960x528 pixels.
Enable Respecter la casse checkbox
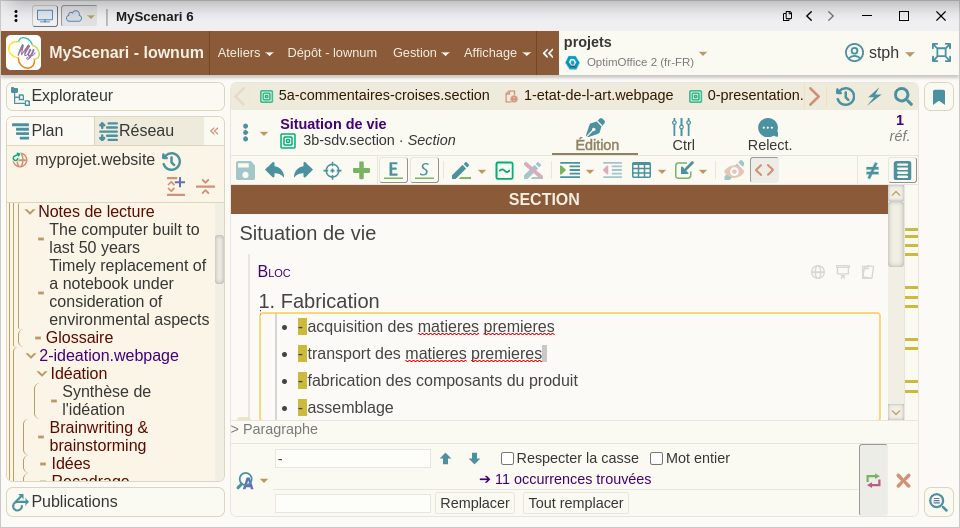(x=507, y=458)
